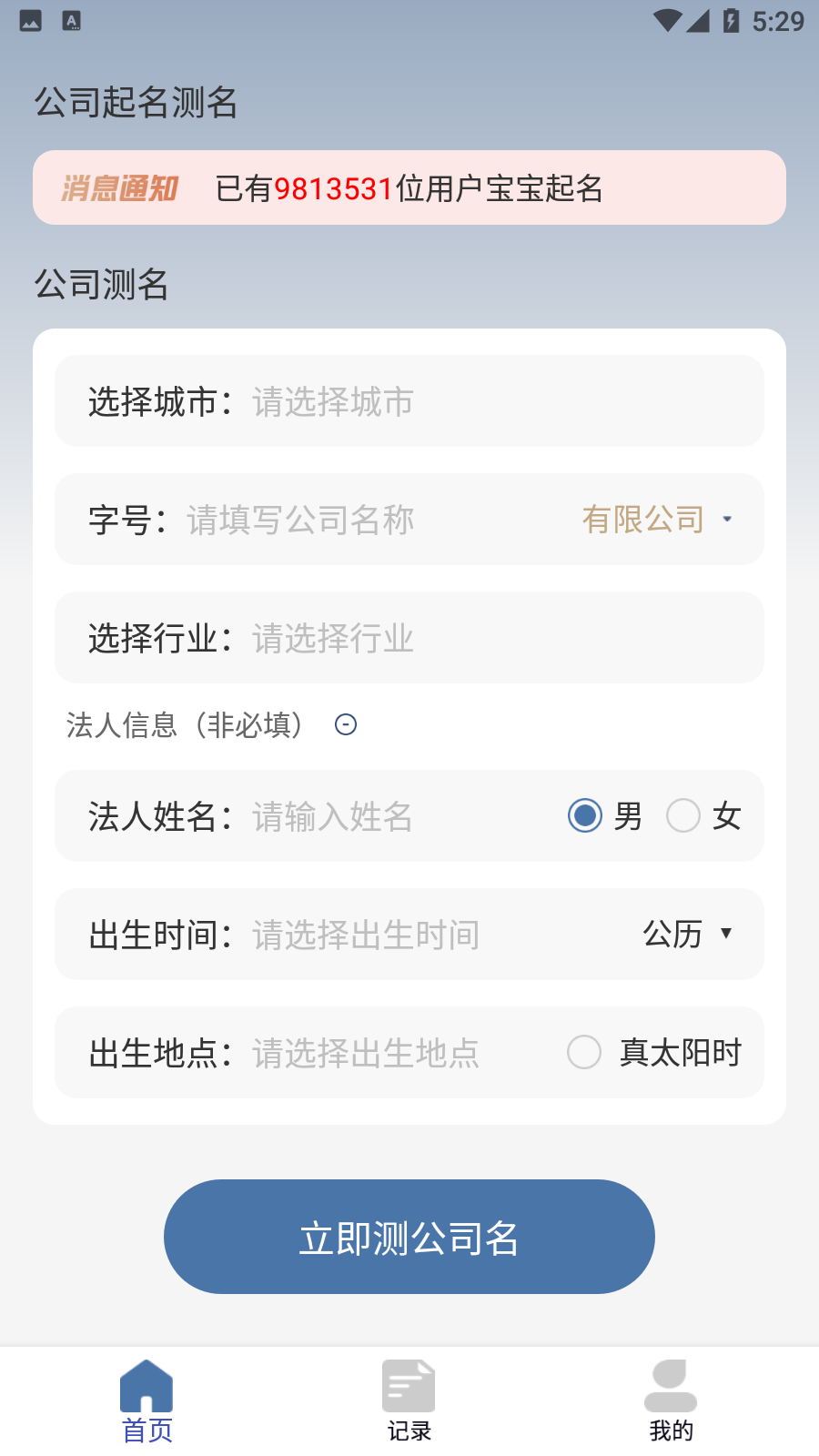Select the 女 gender radio button
The image size is (819, 1456).
click(683, 815)
